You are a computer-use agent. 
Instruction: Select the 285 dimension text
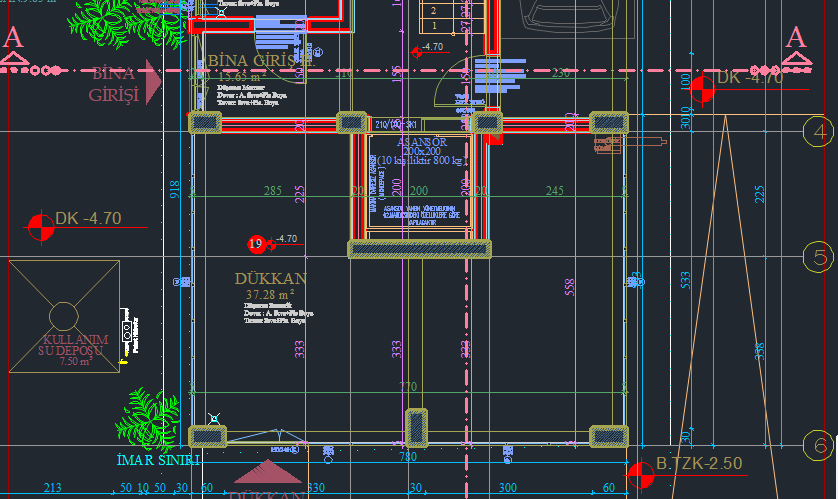tap(272, 190)
